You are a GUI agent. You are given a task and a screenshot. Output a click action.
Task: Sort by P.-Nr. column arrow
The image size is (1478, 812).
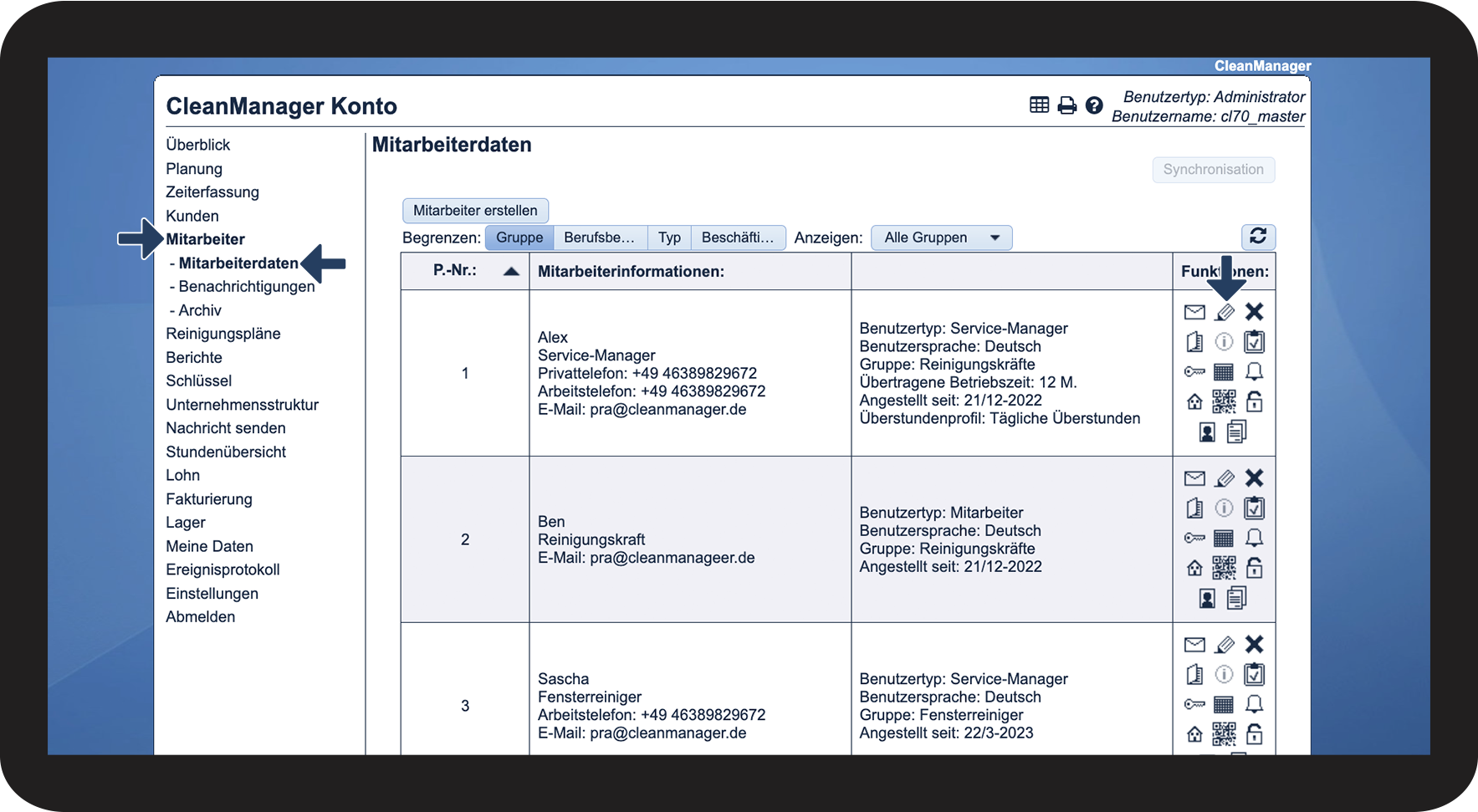(x=511, y=271)
